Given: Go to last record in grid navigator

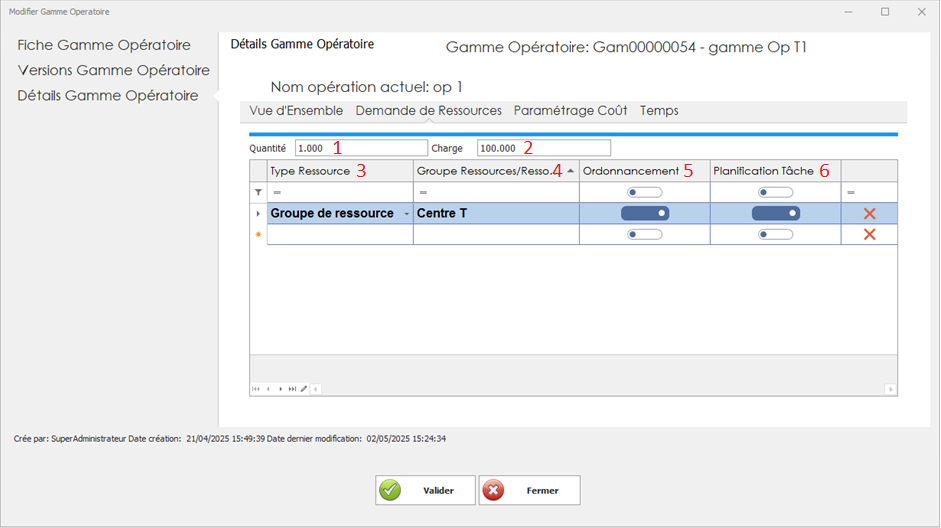Looking at the screenshot, I should (292, 389).
